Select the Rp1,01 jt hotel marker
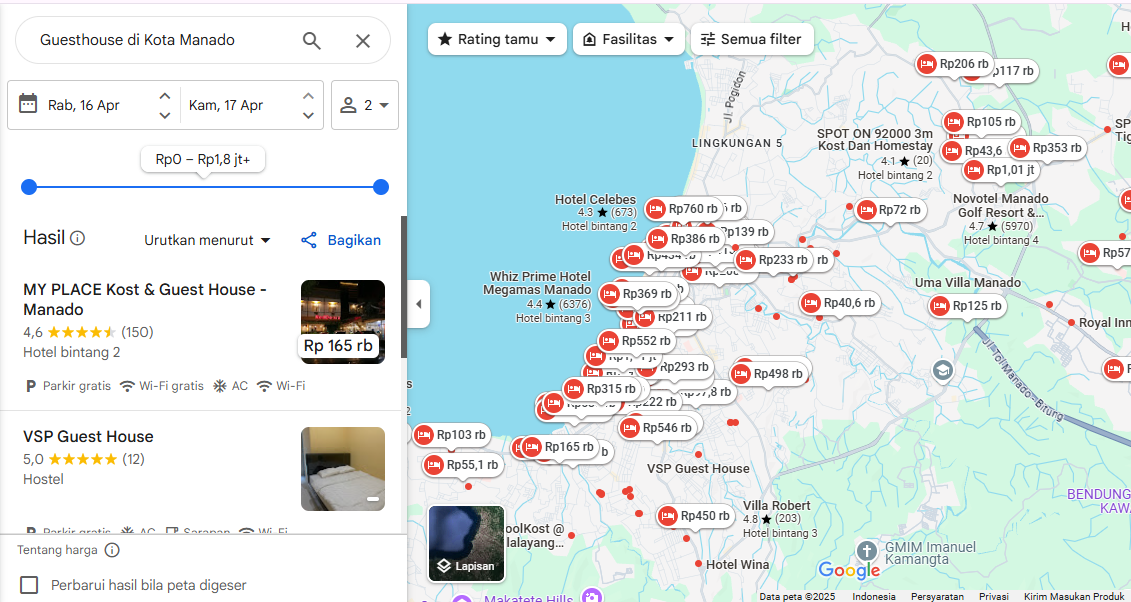Viewport: 1131px width, 602px height. pos(1001,171)
